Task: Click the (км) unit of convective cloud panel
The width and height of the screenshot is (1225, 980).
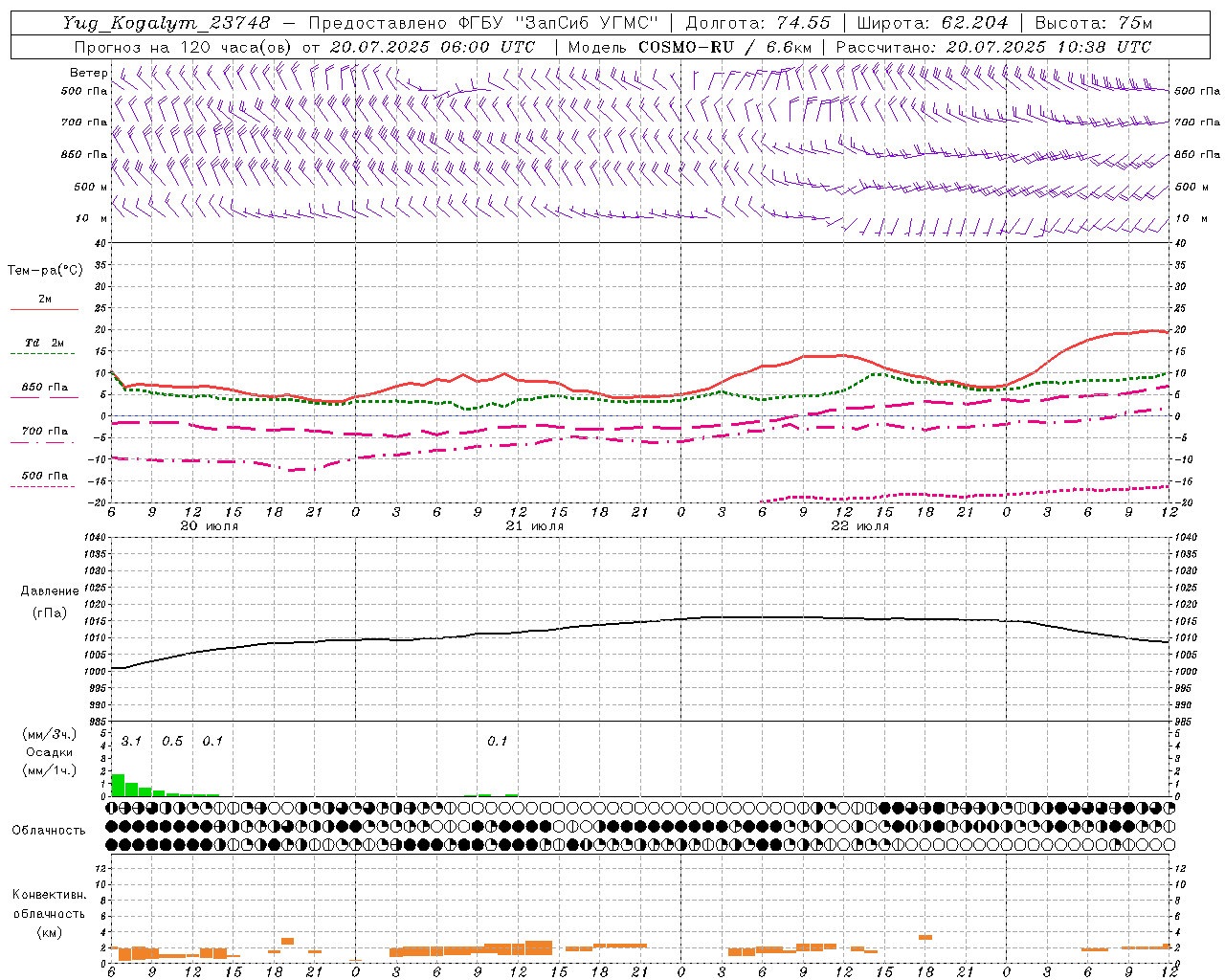Action: [x=50, y=932]
